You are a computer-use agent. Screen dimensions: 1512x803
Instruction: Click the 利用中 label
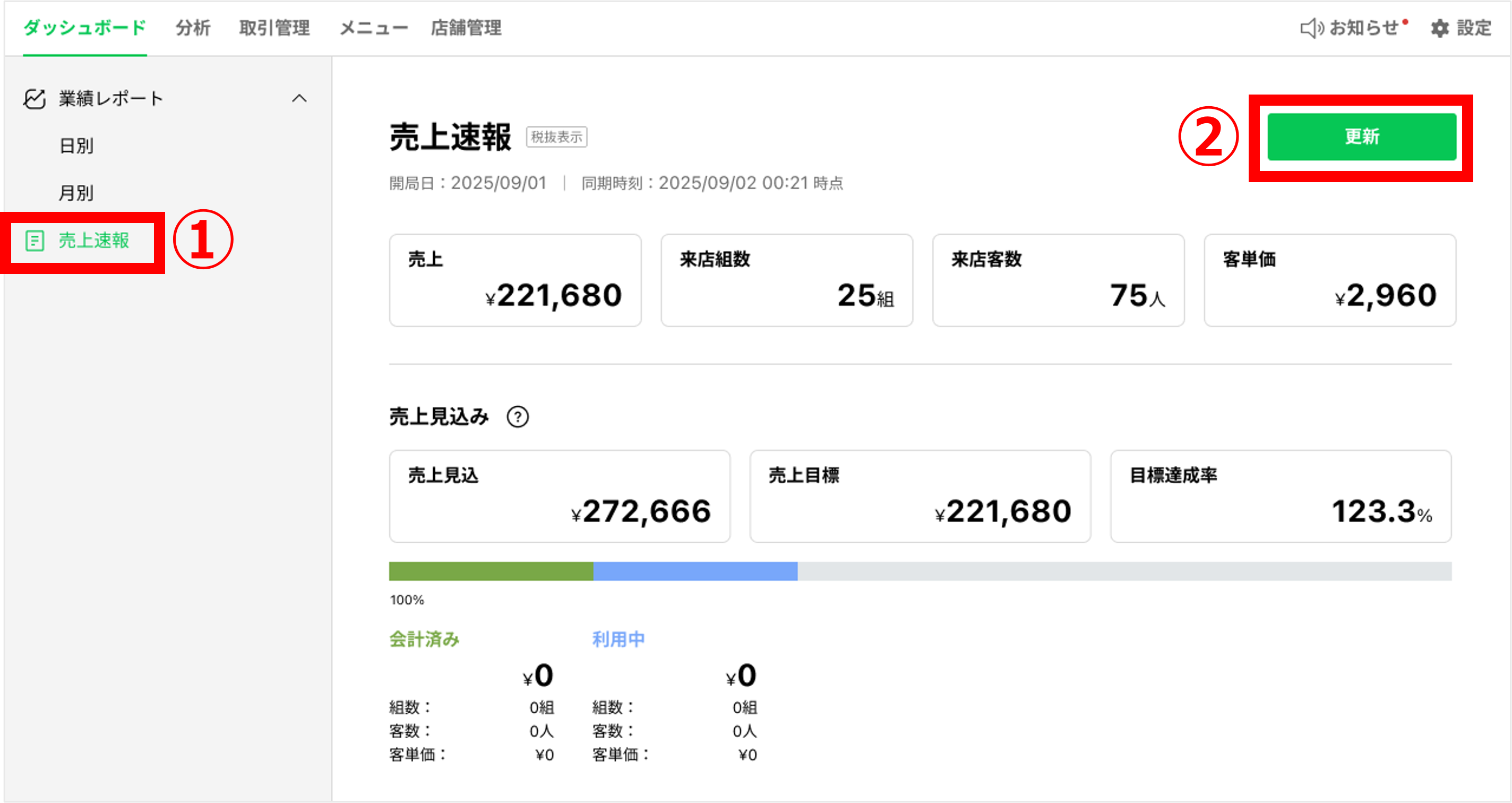tap(618, 639)
